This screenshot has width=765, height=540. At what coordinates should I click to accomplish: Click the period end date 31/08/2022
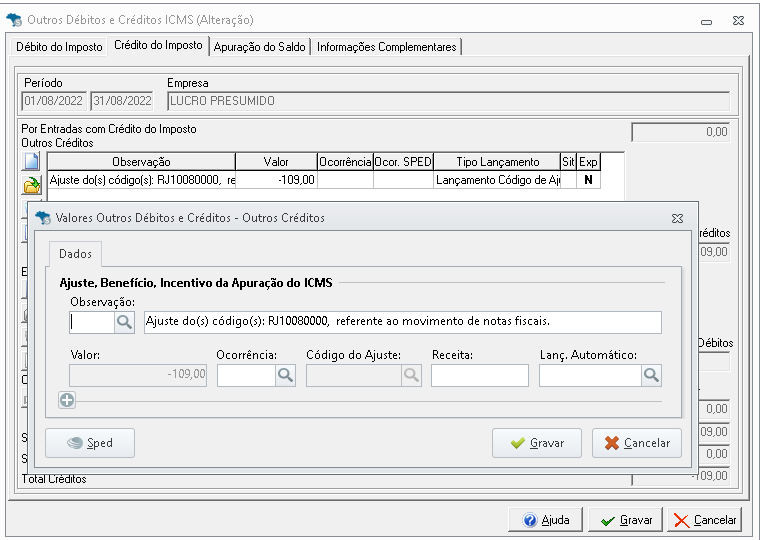[122, 101]
